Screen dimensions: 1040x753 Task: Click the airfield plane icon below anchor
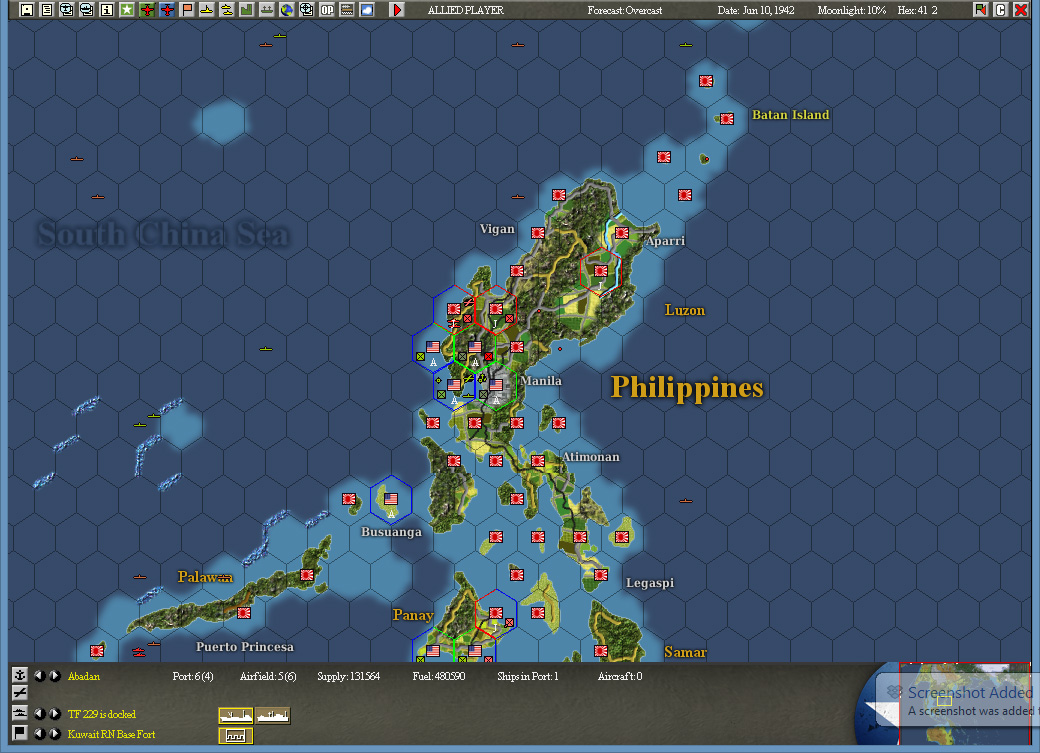(x=20, y=693)
